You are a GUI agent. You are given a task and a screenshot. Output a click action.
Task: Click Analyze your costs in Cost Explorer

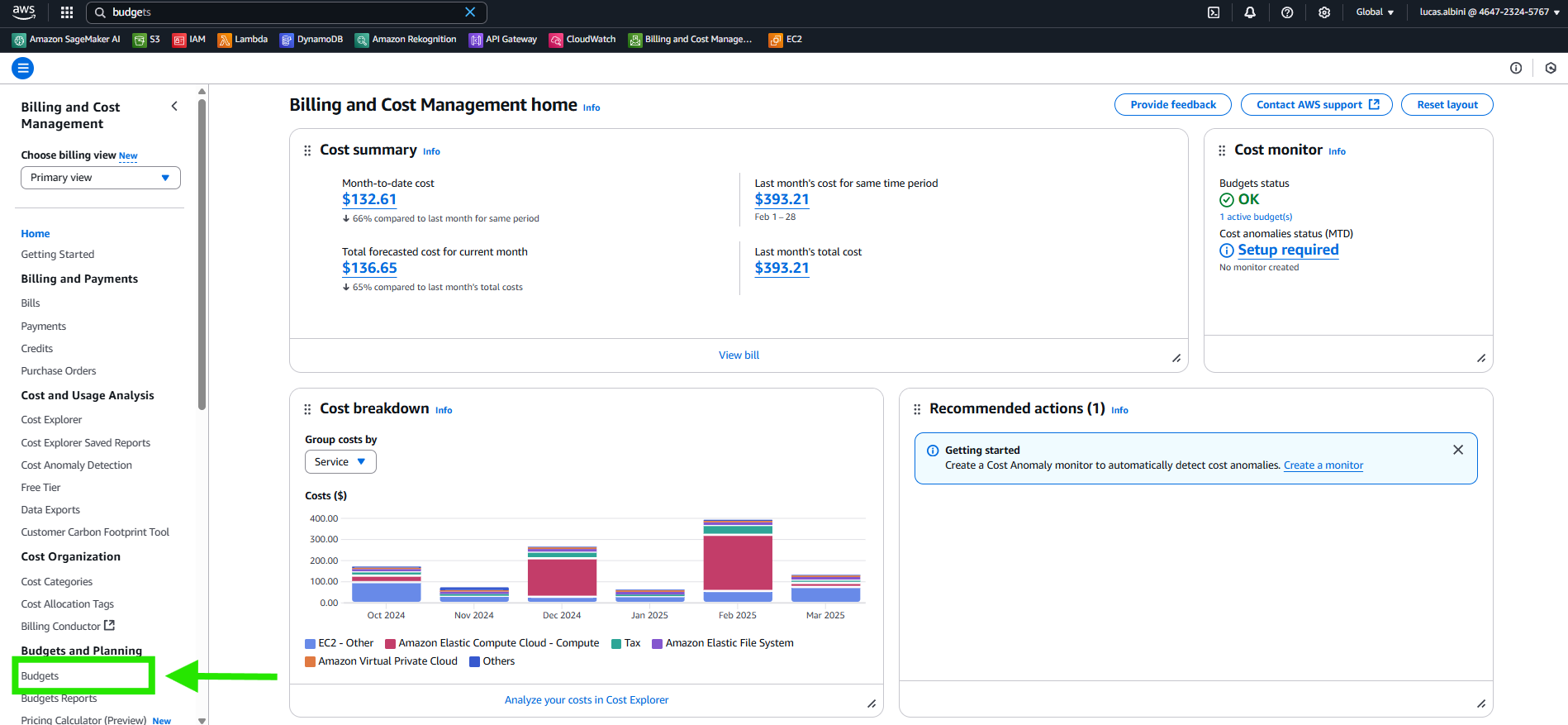tap(587, 700)
